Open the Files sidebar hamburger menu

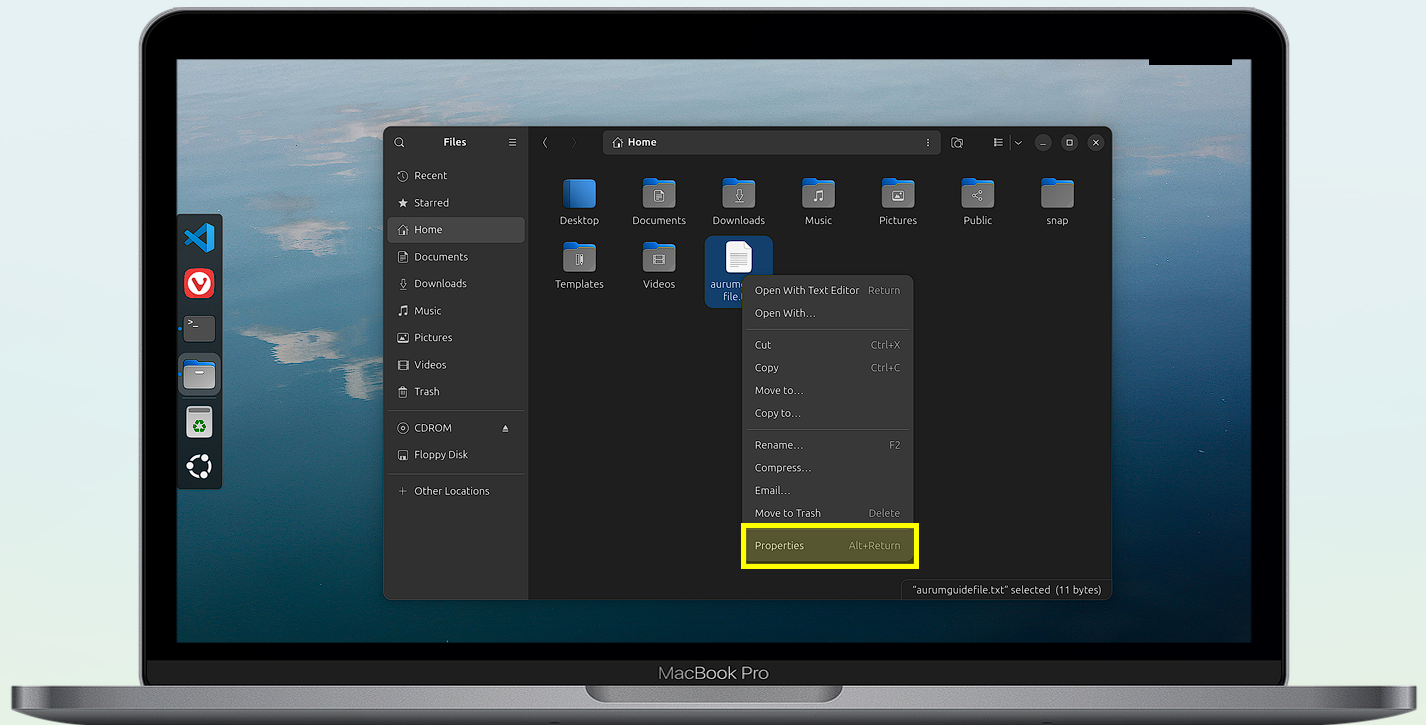(x=512, y=143)
